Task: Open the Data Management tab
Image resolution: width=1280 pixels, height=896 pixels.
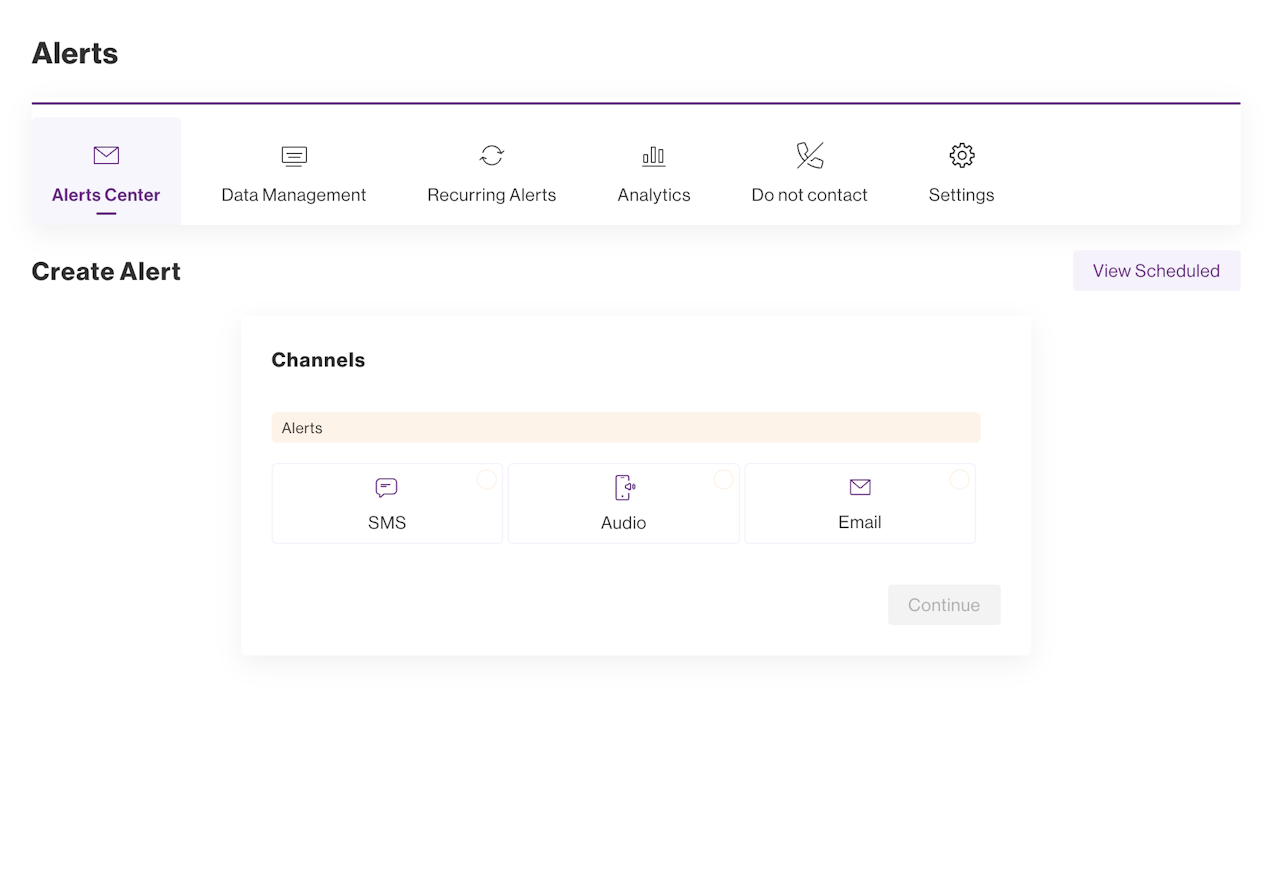Action: [294, 195]
